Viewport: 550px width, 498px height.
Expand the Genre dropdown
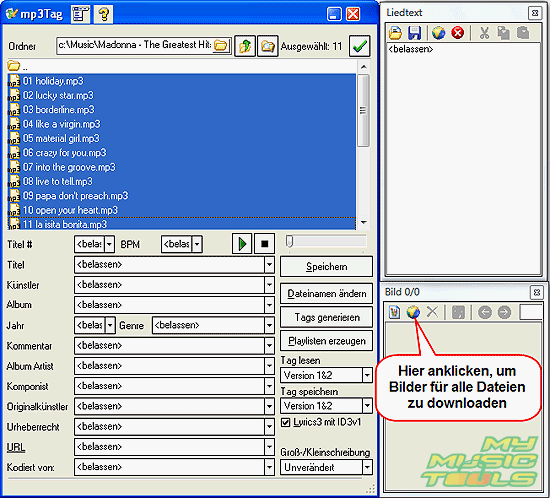tap(269, 325)
